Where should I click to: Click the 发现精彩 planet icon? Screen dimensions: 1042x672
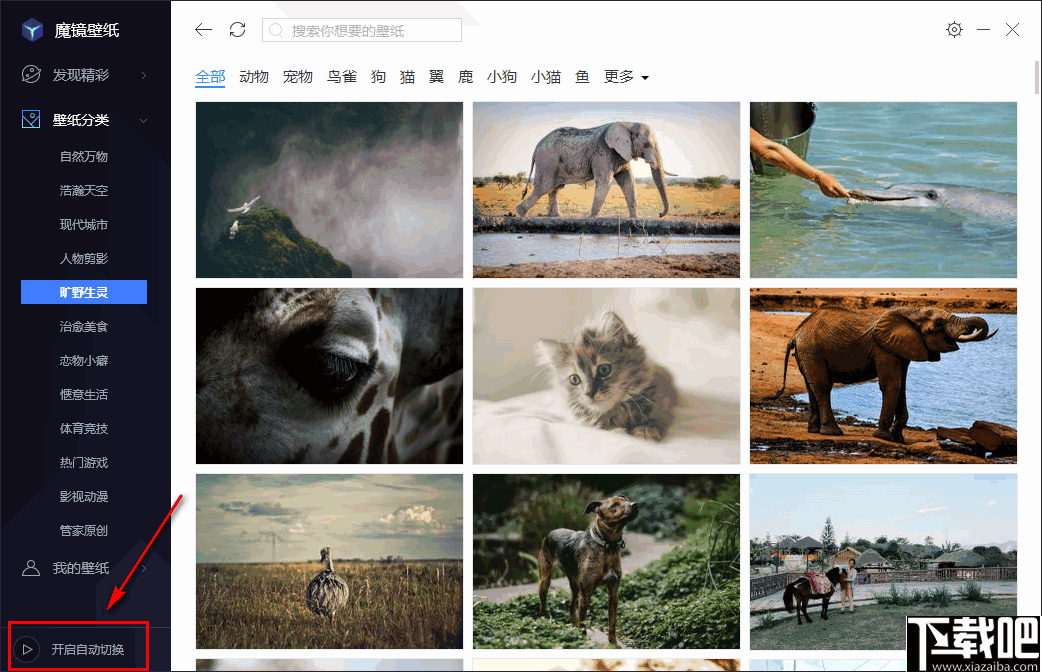click(x=32, y=75)
